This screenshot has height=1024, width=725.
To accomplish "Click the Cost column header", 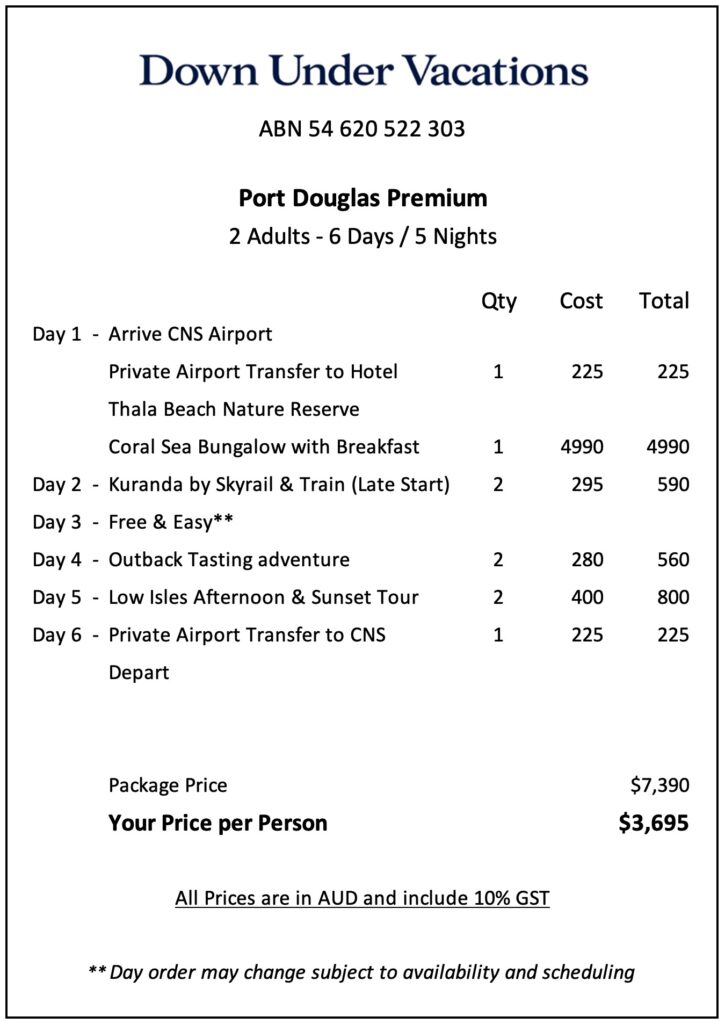I will coord(581,301).
